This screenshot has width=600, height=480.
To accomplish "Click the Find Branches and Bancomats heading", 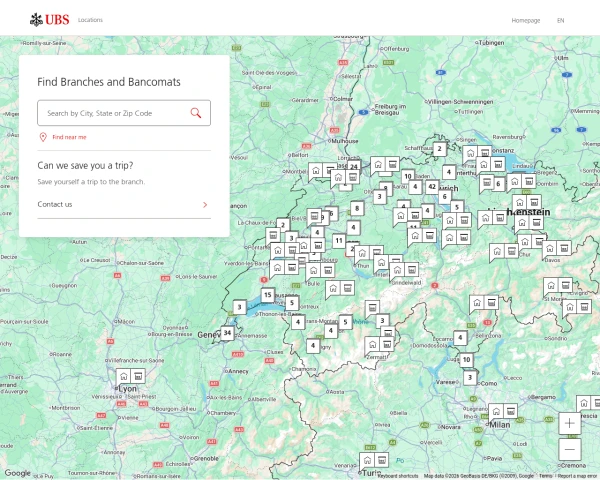I will coord(109,82).
